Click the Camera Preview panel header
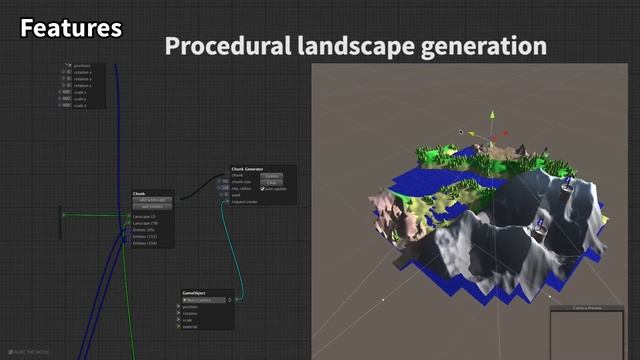This screenshot has height=360, width=640. point(587,308)
